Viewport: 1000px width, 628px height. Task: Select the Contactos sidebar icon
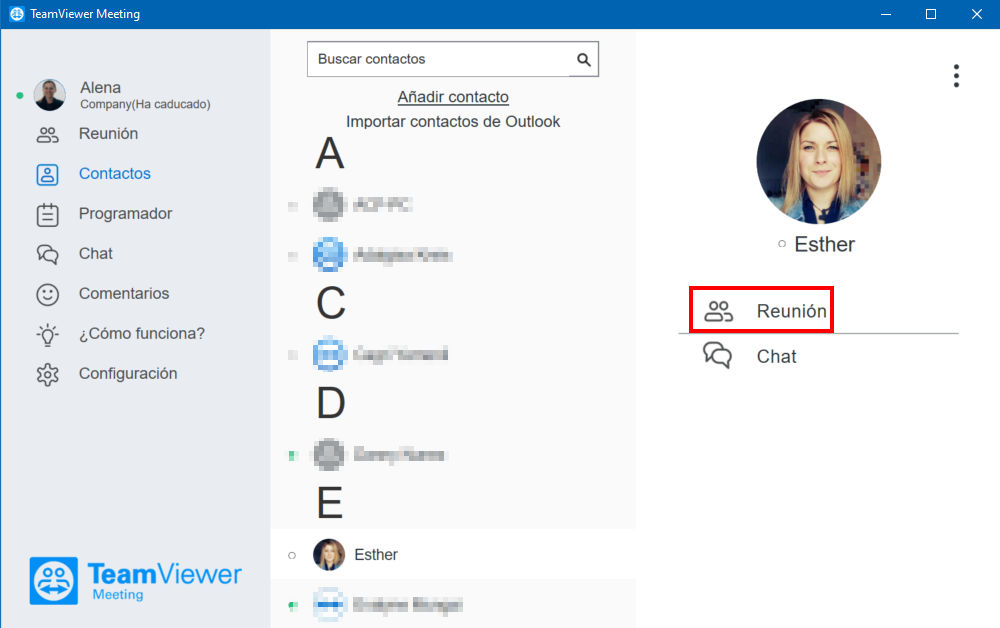(48, 174)
